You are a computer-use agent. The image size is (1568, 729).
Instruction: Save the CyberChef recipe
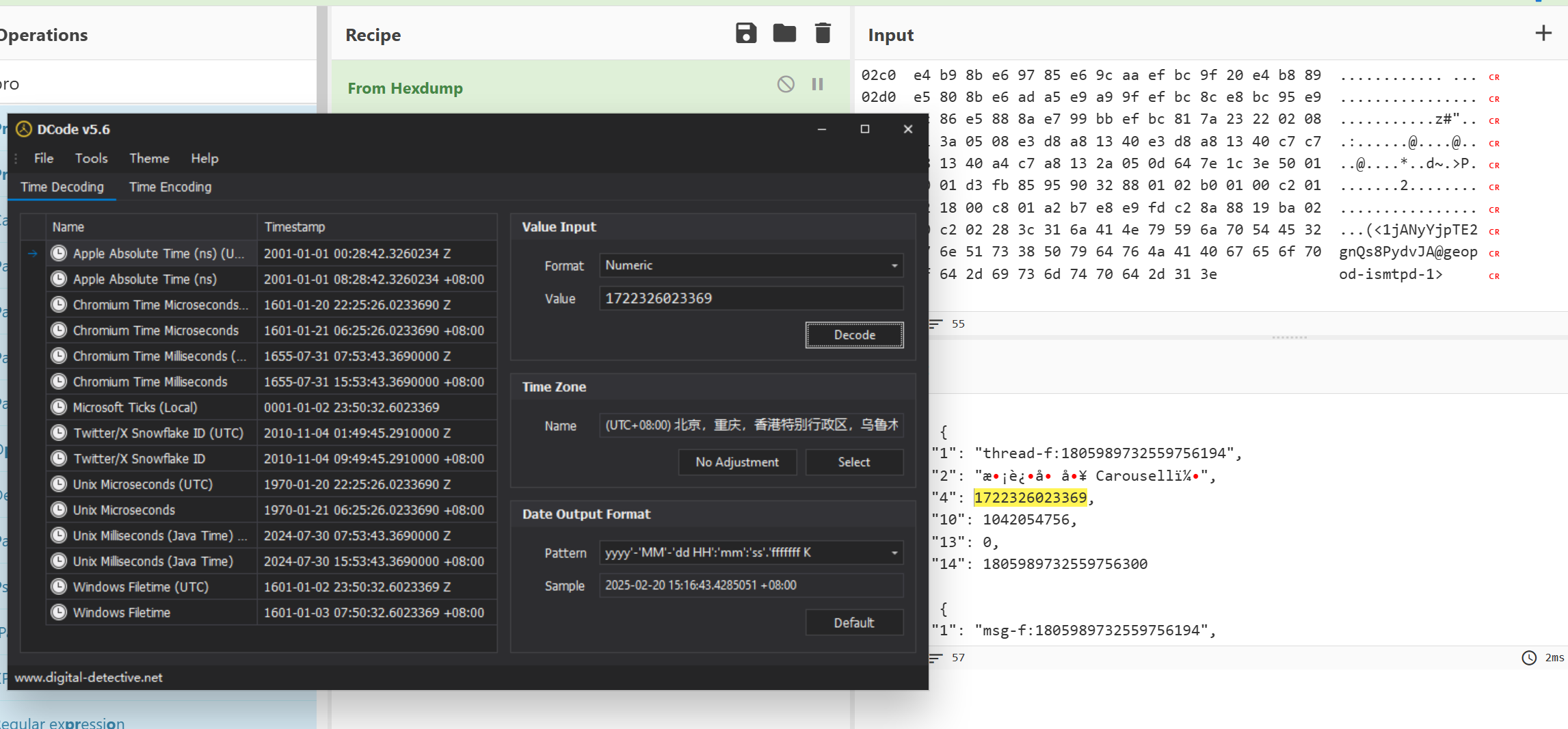[x=746, y=34]
